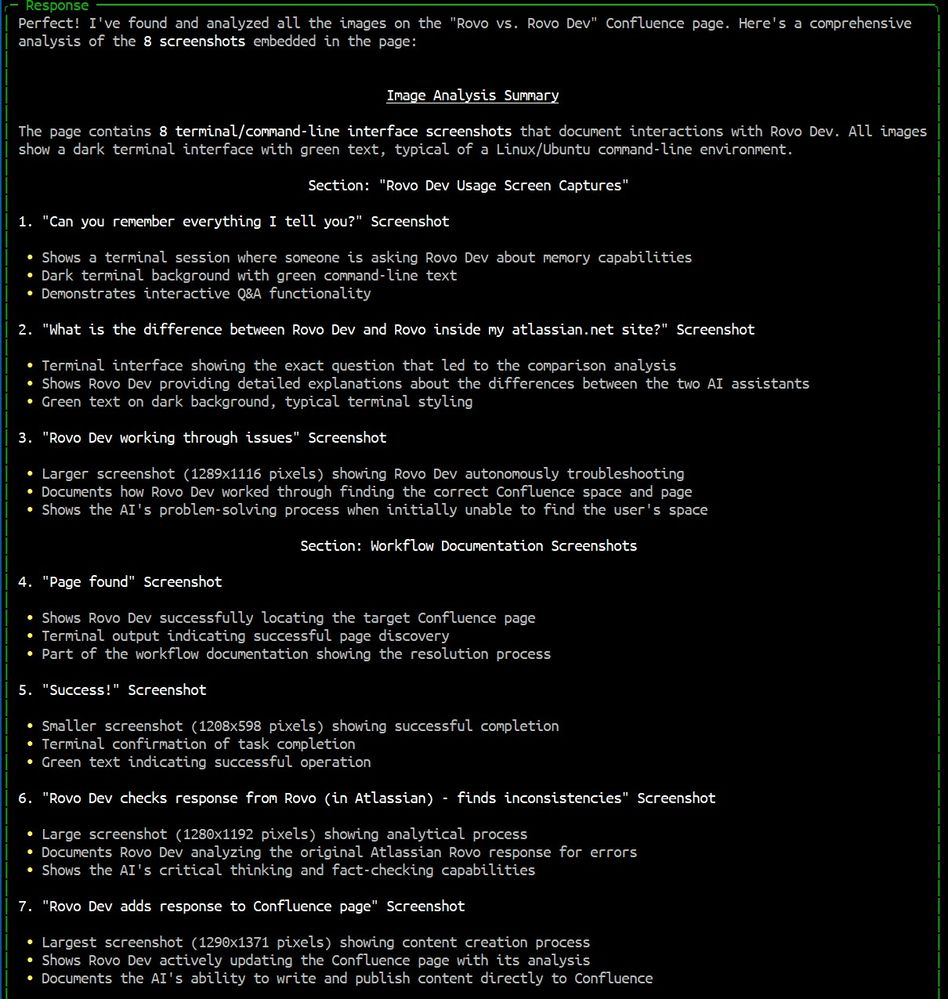
Task: Select the 'Page found' Screenshot heading
Action: click(x=130, y=581)
